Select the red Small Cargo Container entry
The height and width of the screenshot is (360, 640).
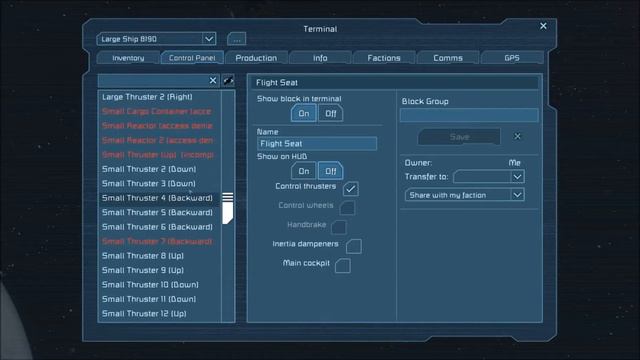(x=160, y=111)
